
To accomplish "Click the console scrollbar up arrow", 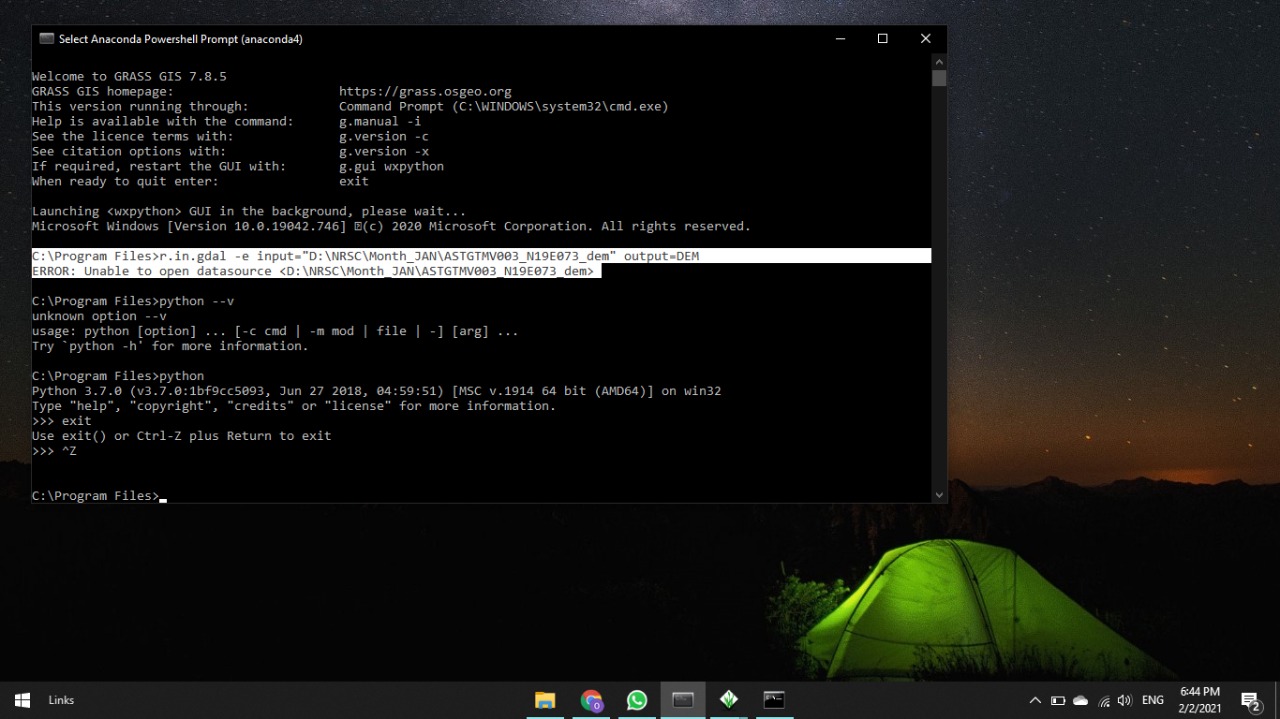I will pos(939,62).
